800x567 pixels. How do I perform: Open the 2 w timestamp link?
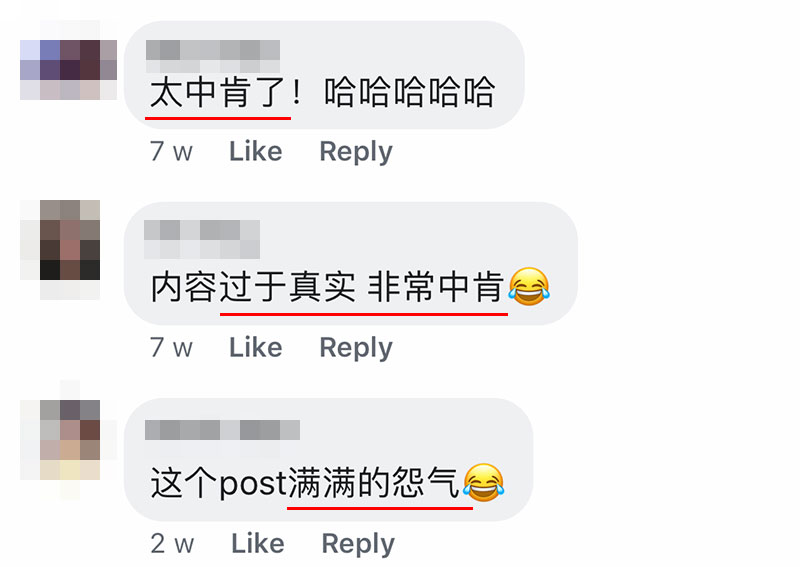[172, 543]
